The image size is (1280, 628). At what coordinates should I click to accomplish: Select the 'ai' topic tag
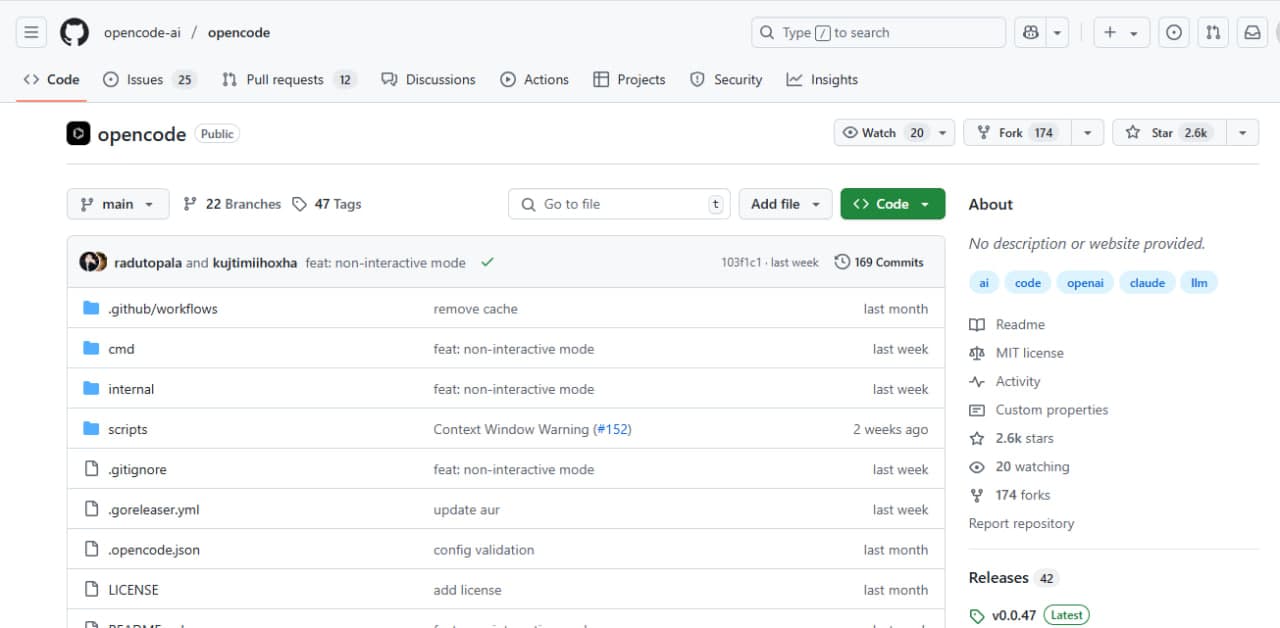(984, 283)
